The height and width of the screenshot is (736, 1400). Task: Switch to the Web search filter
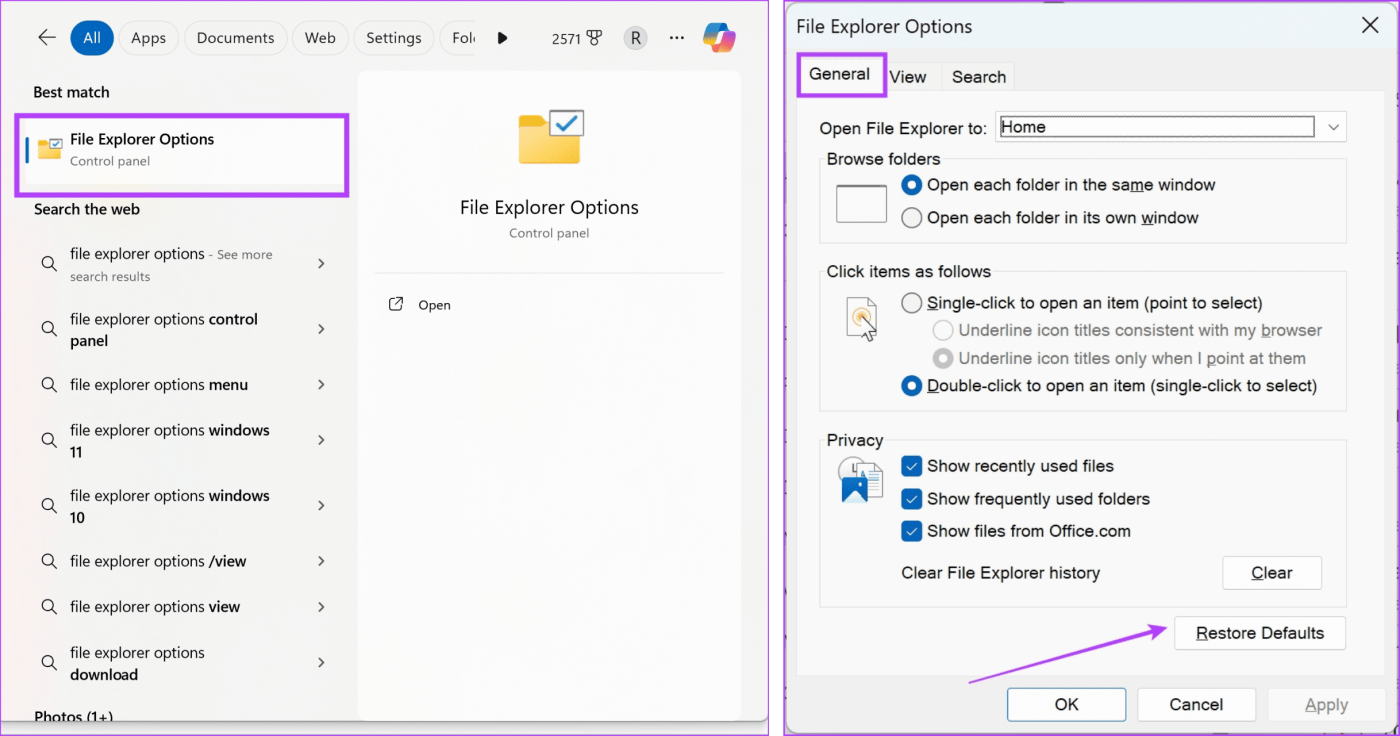pyautogui.click(x=320, y=38)
